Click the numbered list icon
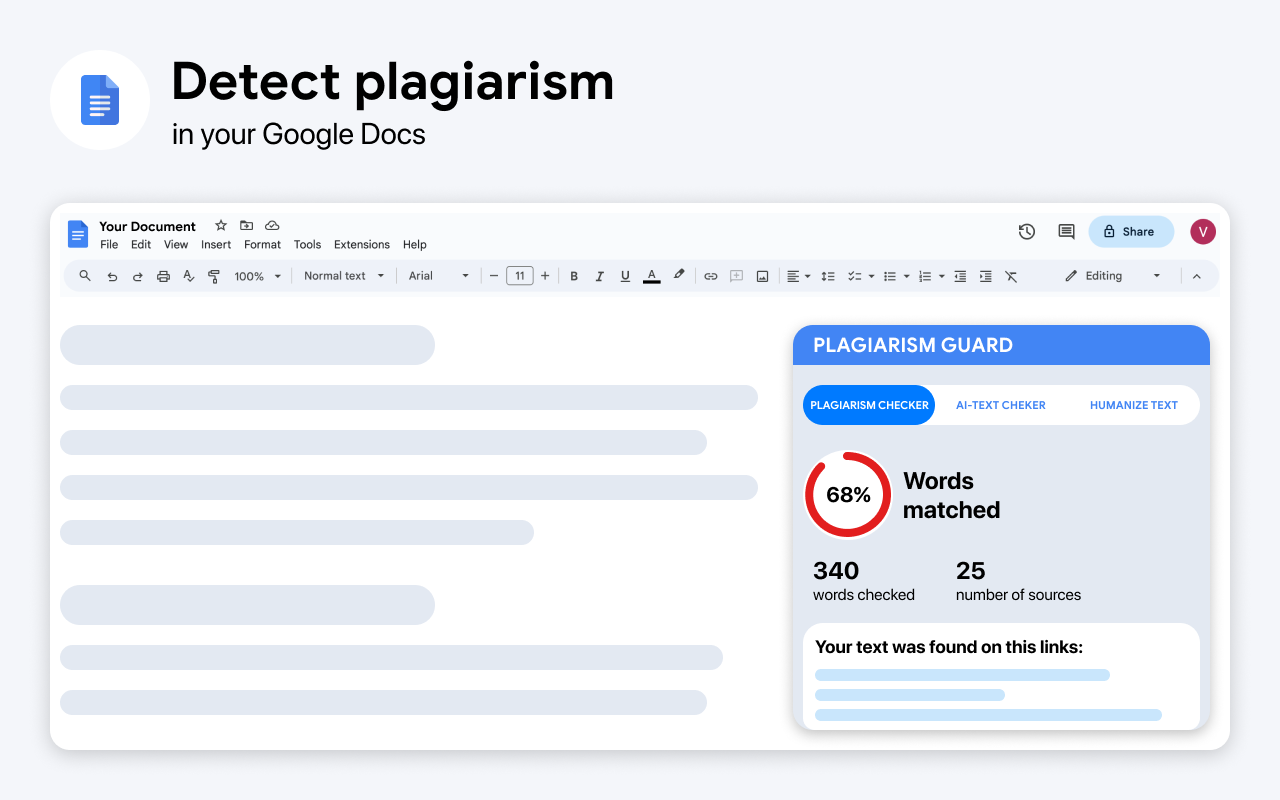The image size is (1280, 800). pyautogui.click(x=925, y=276)
